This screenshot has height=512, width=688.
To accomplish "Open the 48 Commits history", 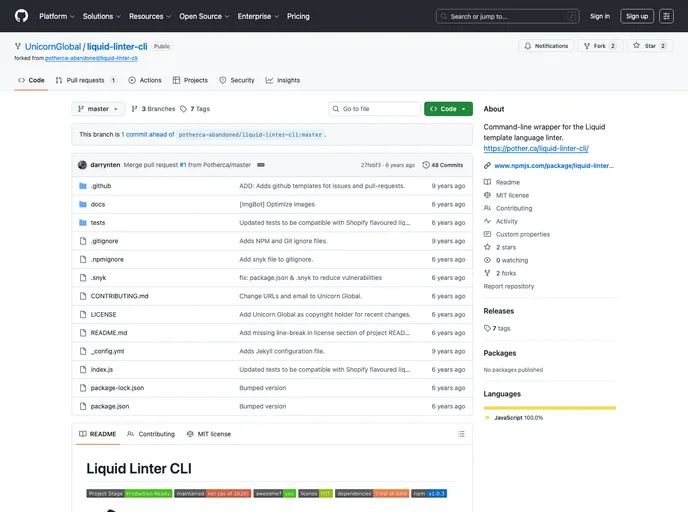I will tap(443, 164).
